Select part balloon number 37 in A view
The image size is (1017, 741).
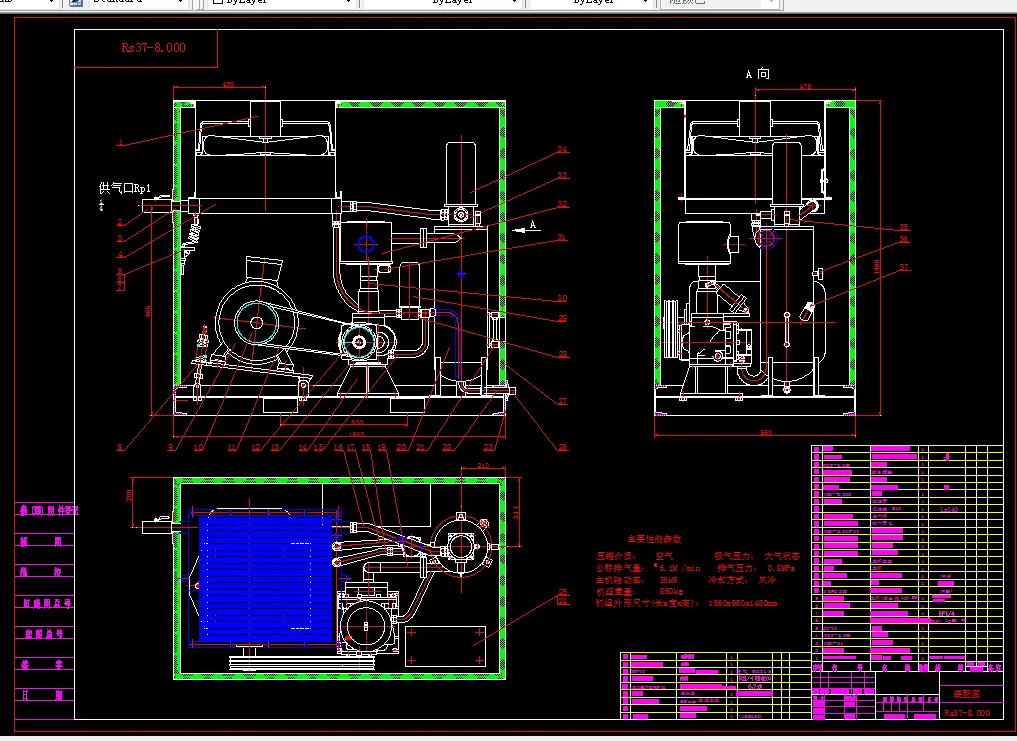[904, 267]
